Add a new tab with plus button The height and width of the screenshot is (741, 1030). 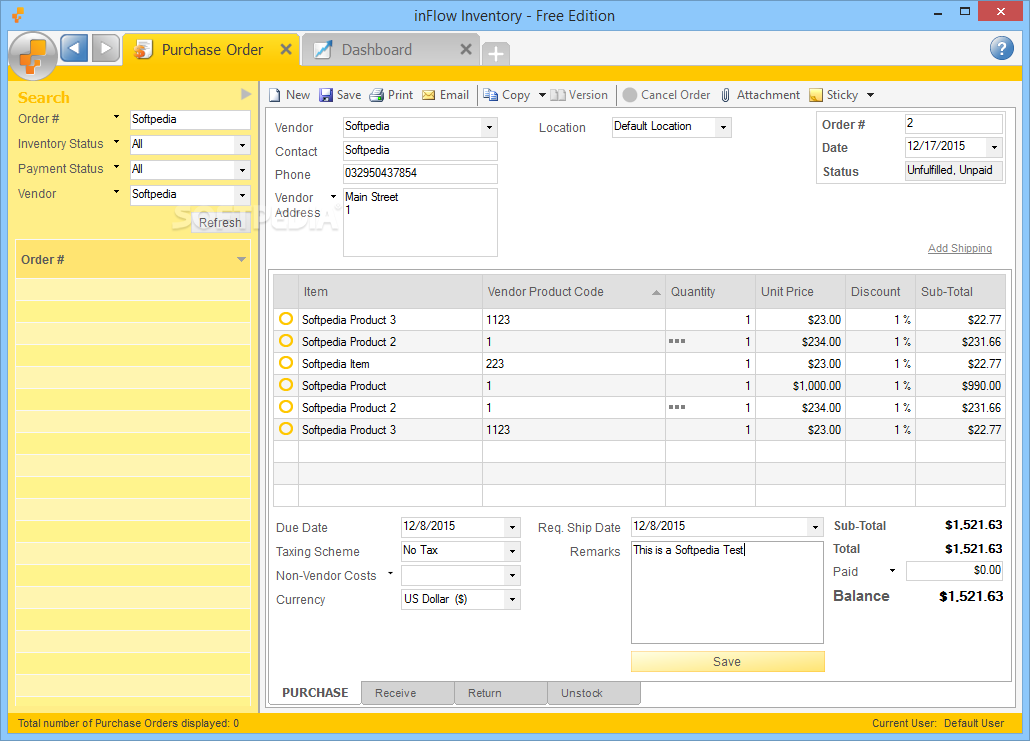point(496,53)
